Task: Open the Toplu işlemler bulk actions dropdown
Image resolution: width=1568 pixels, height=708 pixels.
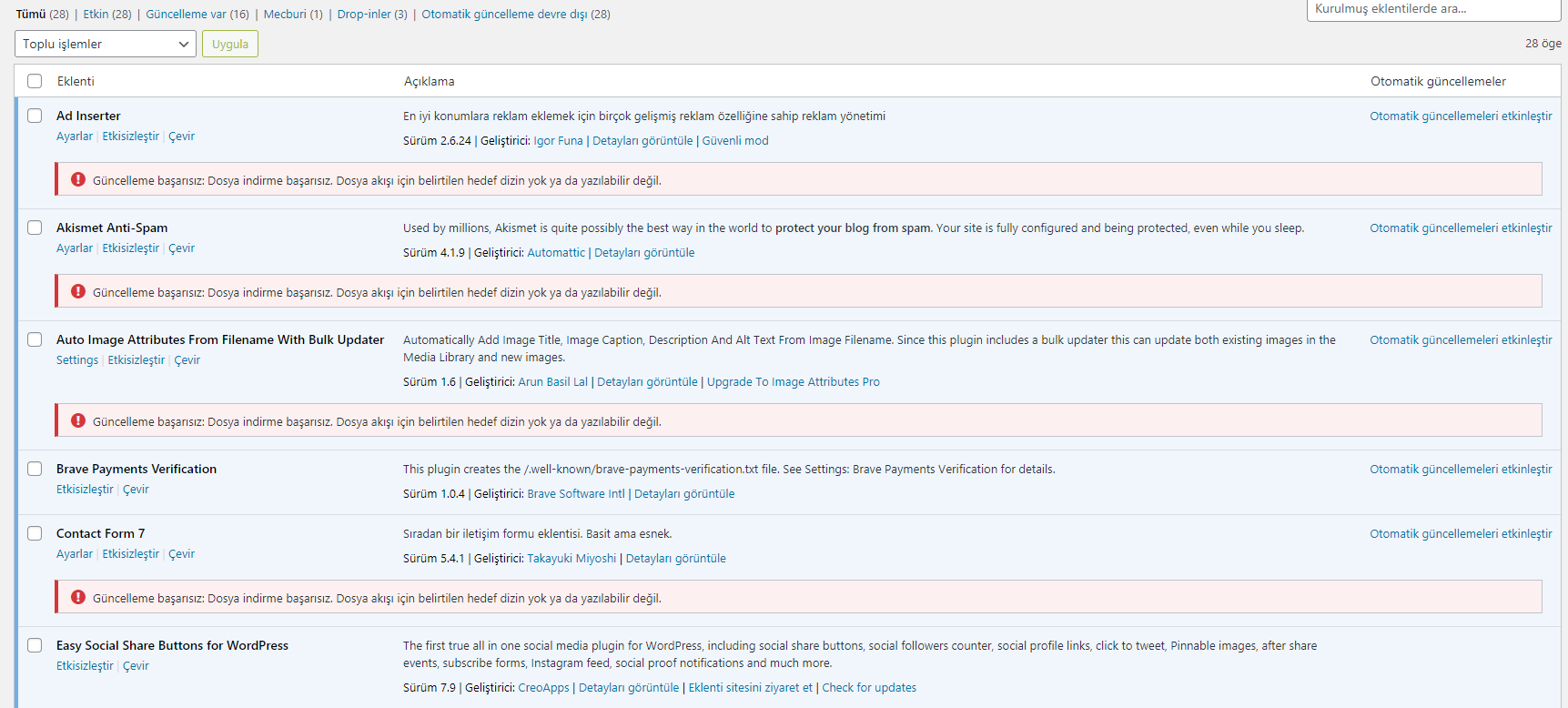Action: click(106, 44)
